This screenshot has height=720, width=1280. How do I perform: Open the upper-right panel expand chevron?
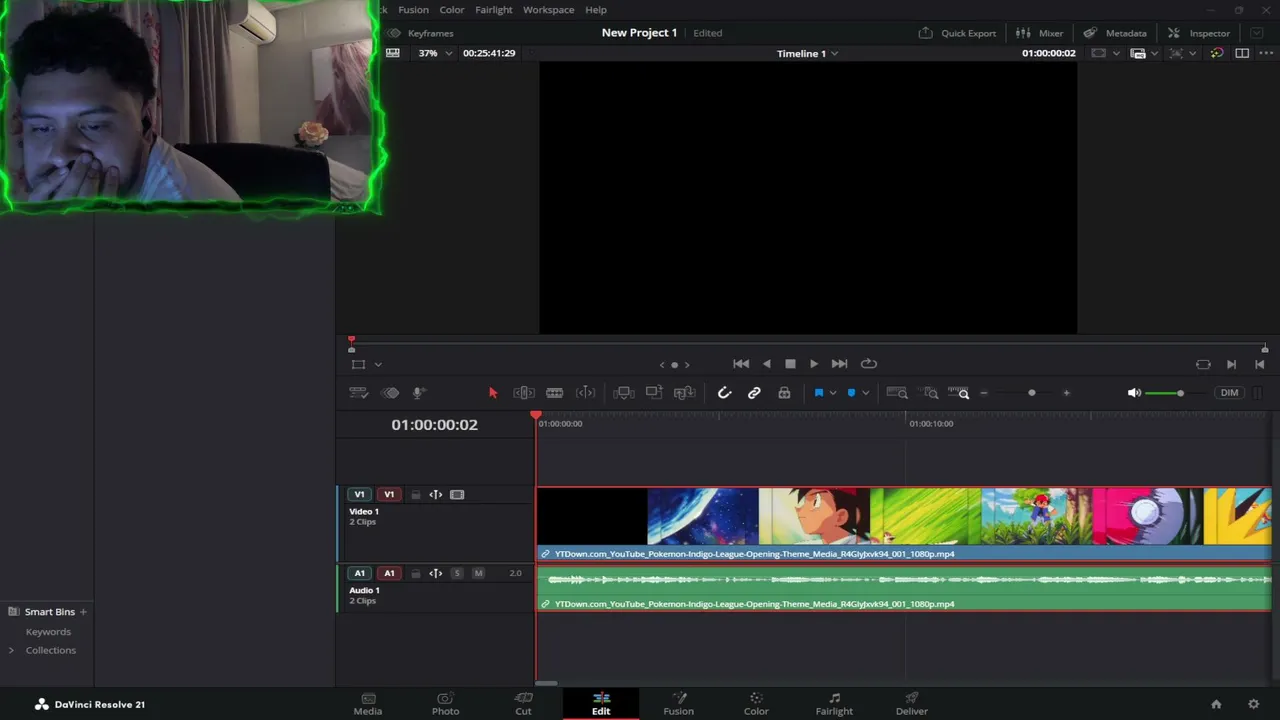pos(1257,33)
